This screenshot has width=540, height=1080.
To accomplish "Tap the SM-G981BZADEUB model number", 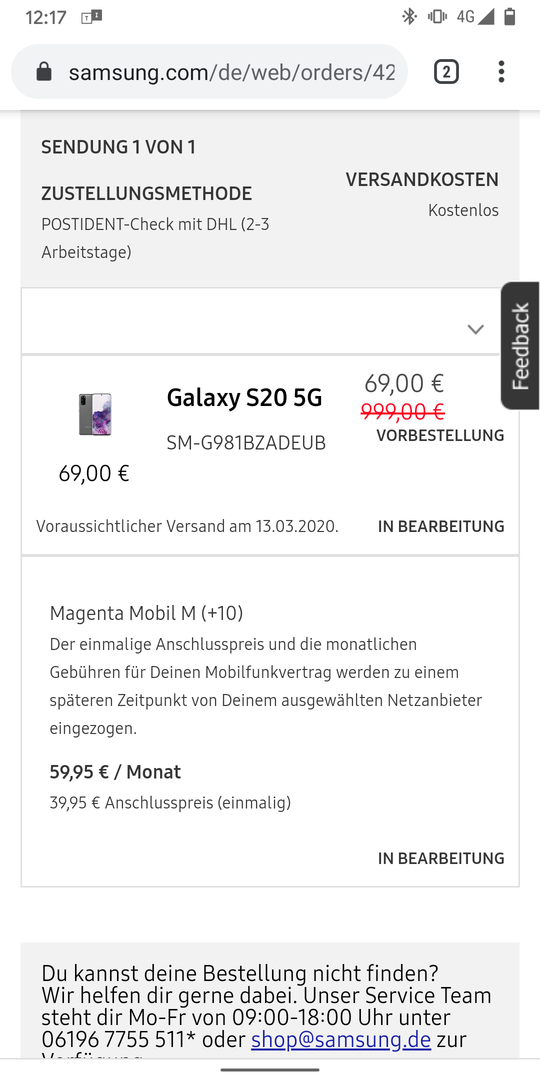I will click(x=246, y=443).
